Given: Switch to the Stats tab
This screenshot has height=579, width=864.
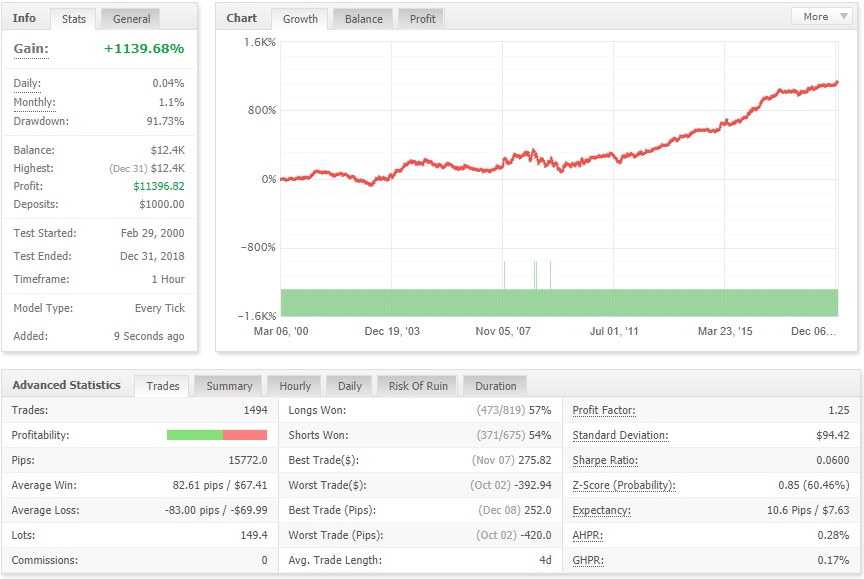Looking at the screenshot, I should (74, 19).
